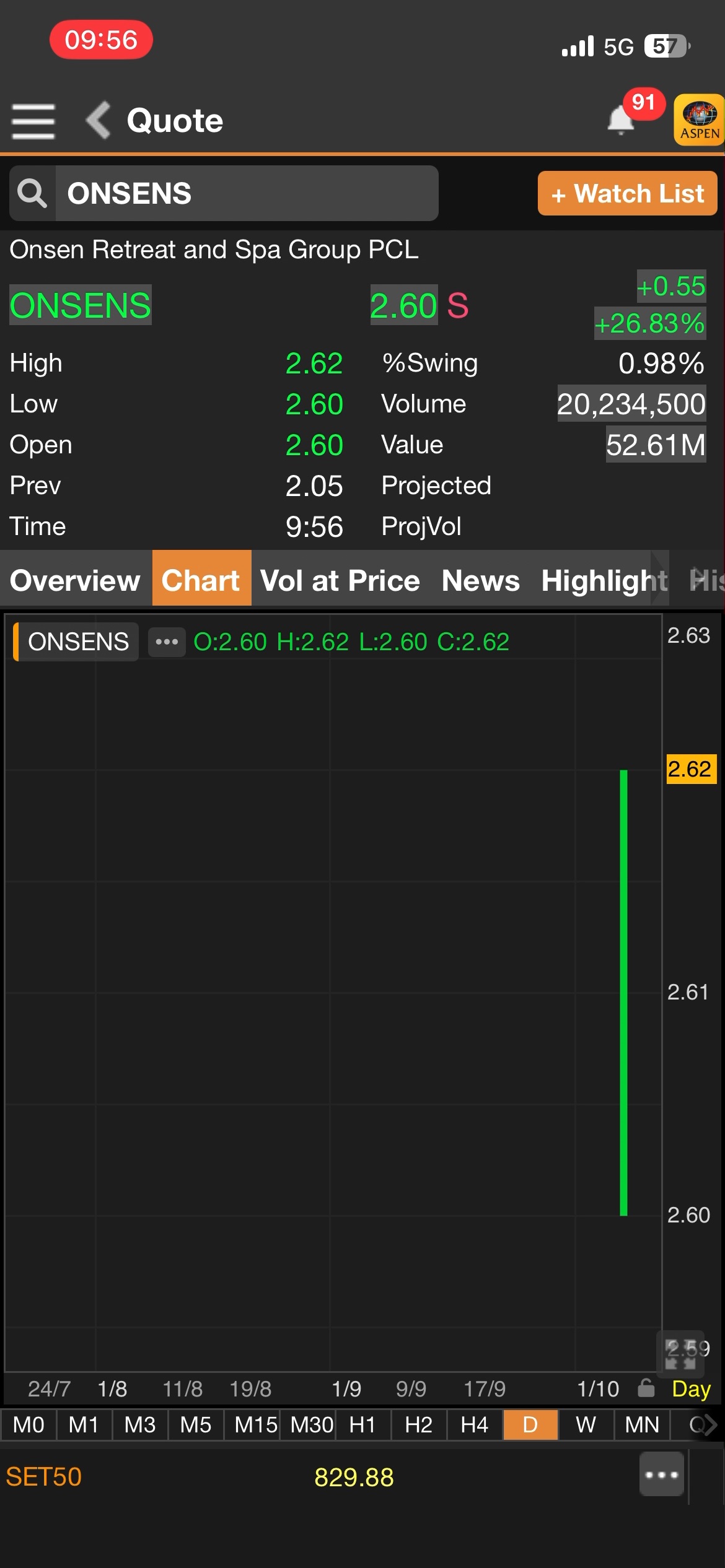Viewport: 725px width, 1568px height.
Task: Open the News tab
Action: tap(480, 580)
